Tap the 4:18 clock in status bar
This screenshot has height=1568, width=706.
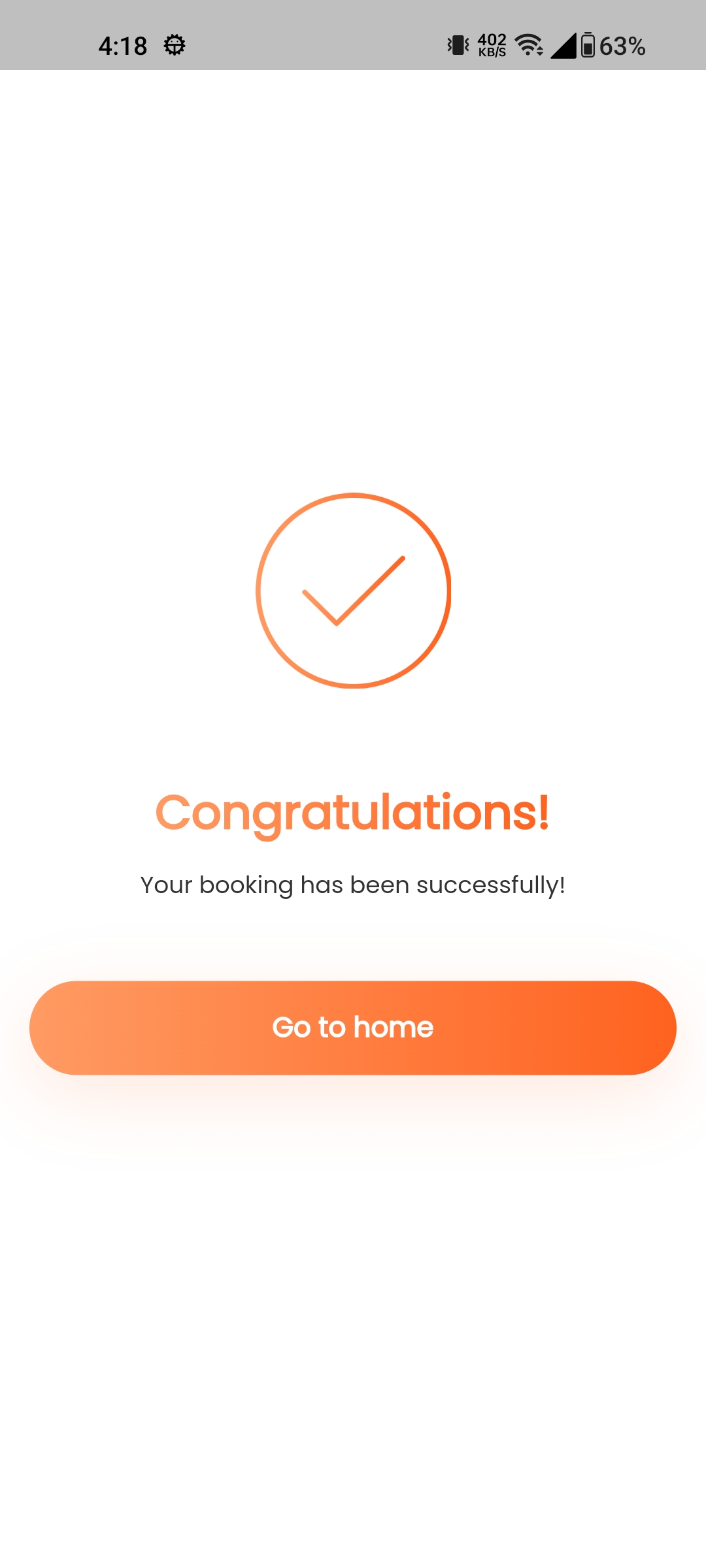point(123,46)
